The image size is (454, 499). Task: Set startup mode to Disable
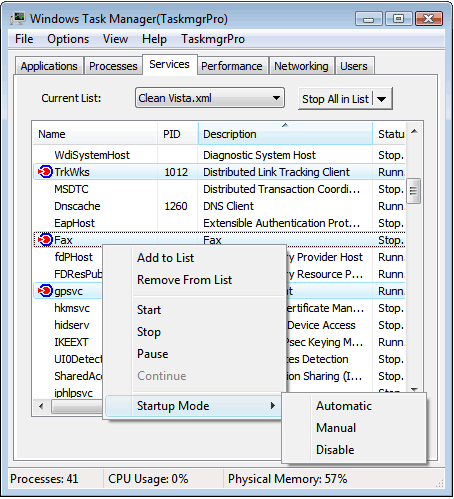tap(335, 450)
